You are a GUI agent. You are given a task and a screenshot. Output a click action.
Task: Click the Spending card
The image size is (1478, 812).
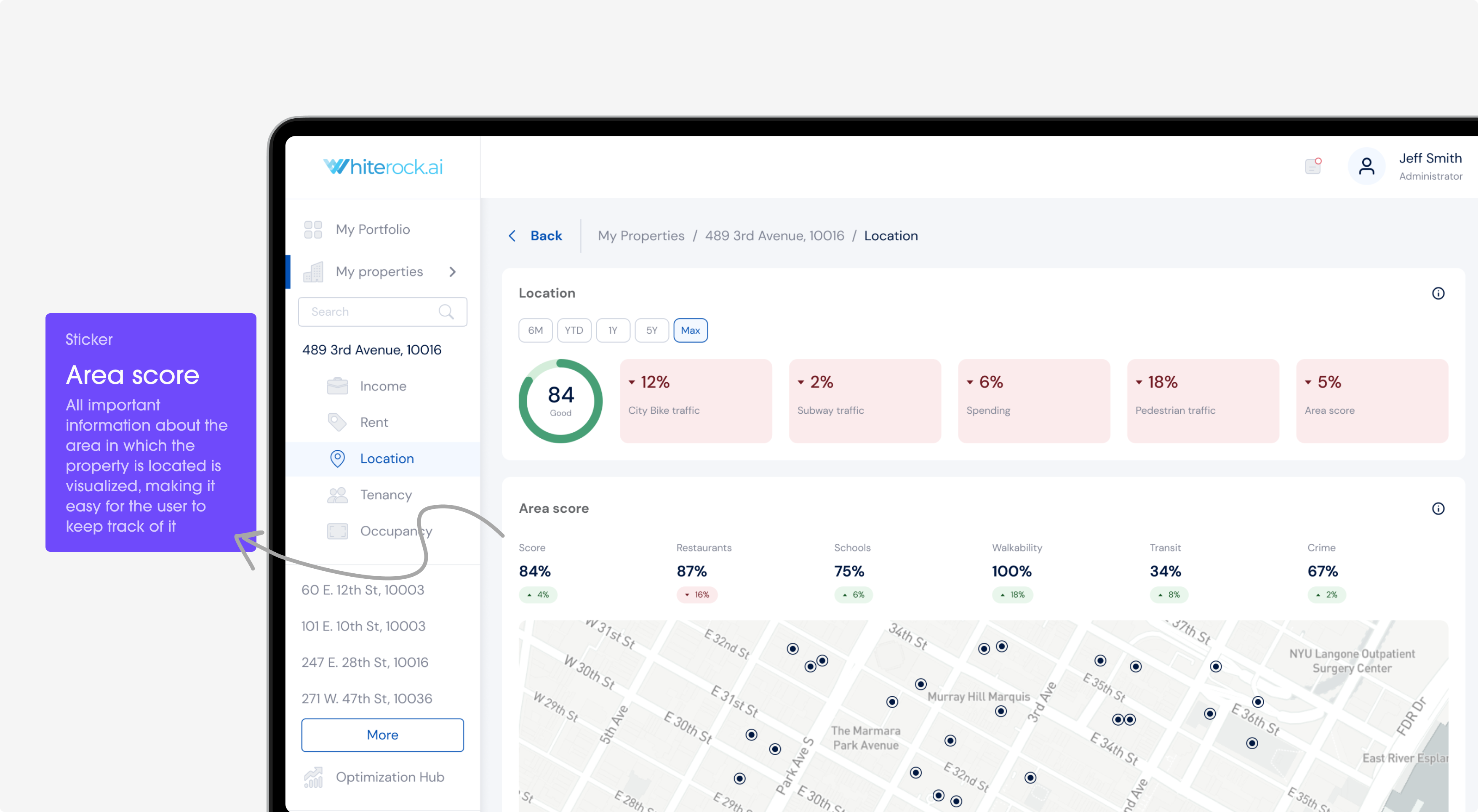coord(1034,401)
